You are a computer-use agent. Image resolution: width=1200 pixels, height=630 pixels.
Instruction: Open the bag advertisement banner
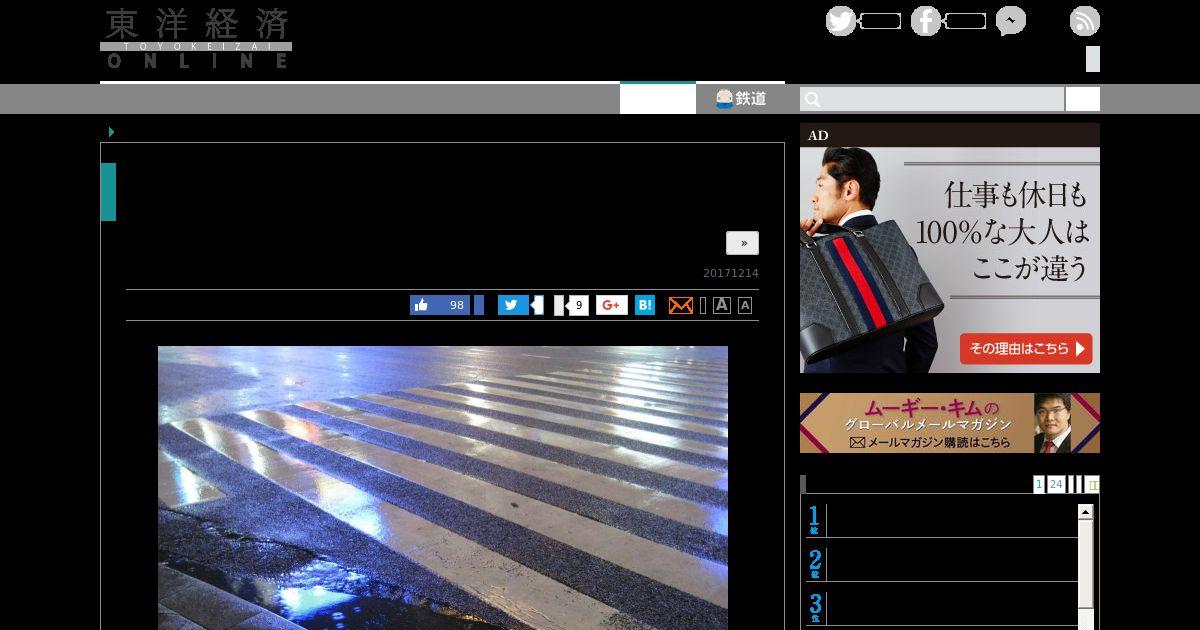[950, 248]
